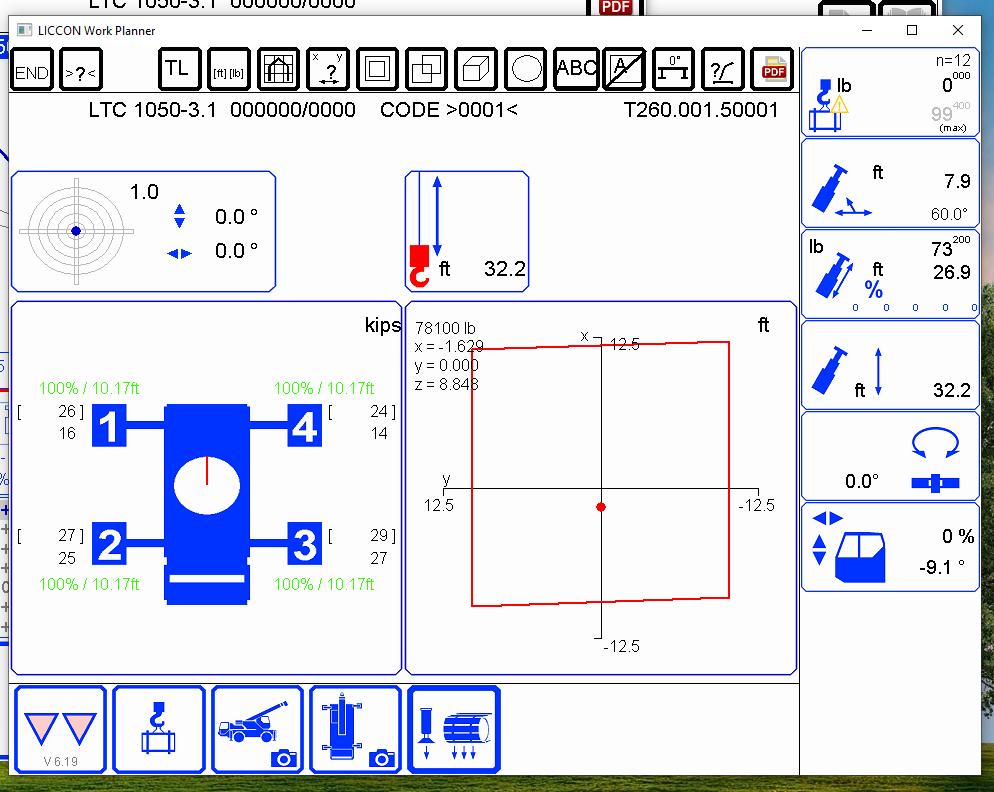
Task: Maximize the LICCON Work Planner window
Action: 912,30
